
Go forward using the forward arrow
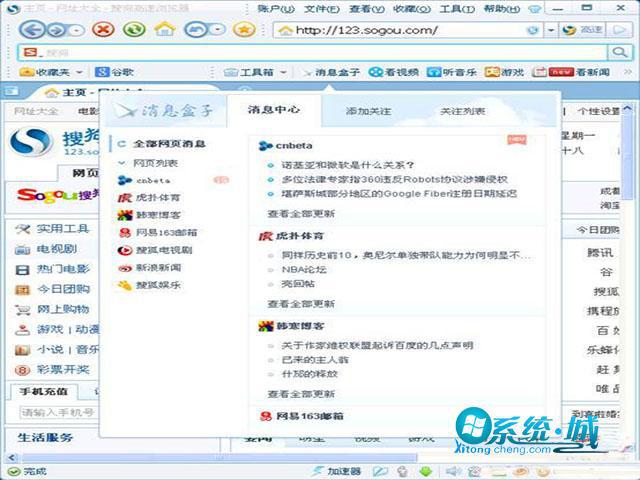click(x=57, y=30)
